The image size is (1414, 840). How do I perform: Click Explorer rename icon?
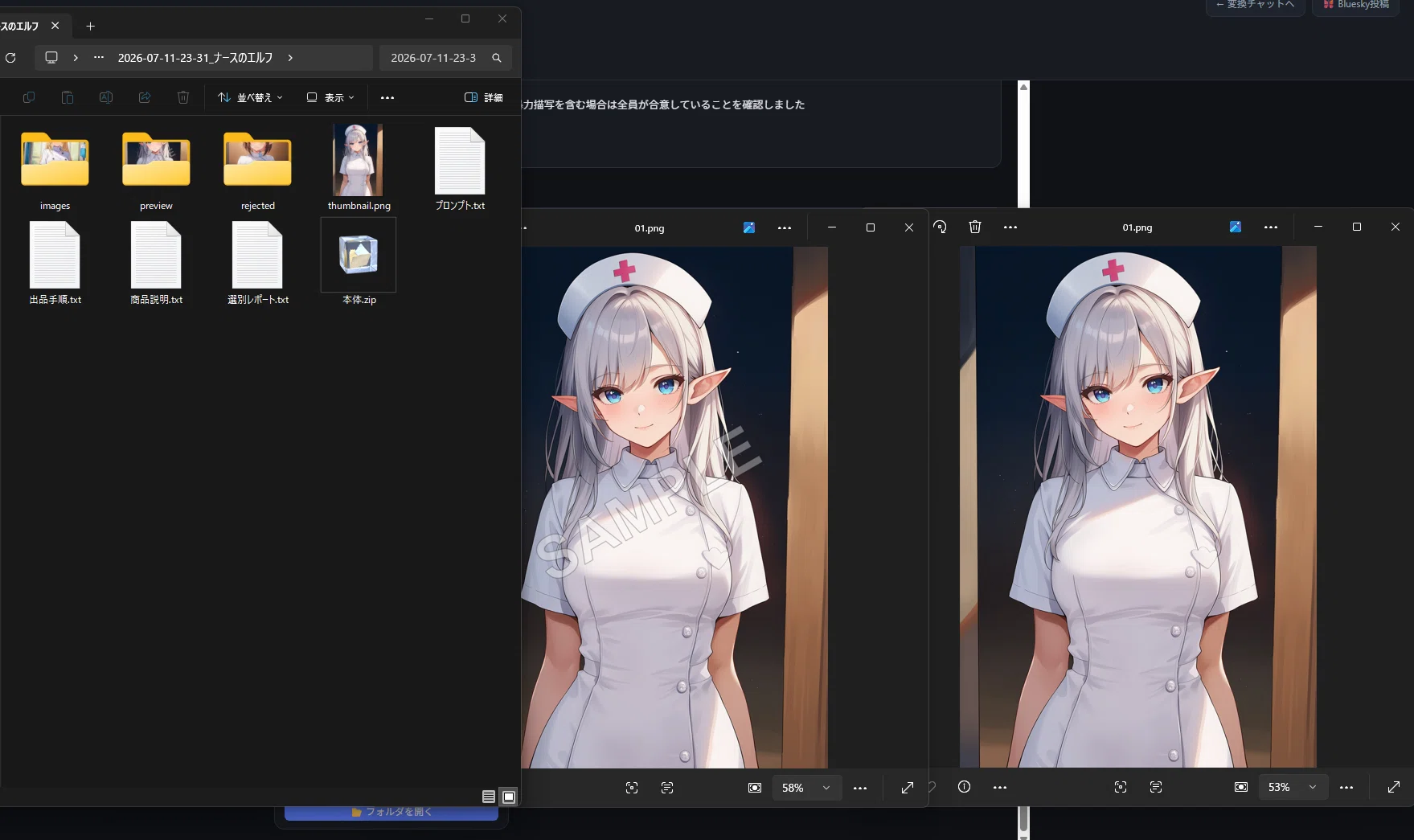106,97
